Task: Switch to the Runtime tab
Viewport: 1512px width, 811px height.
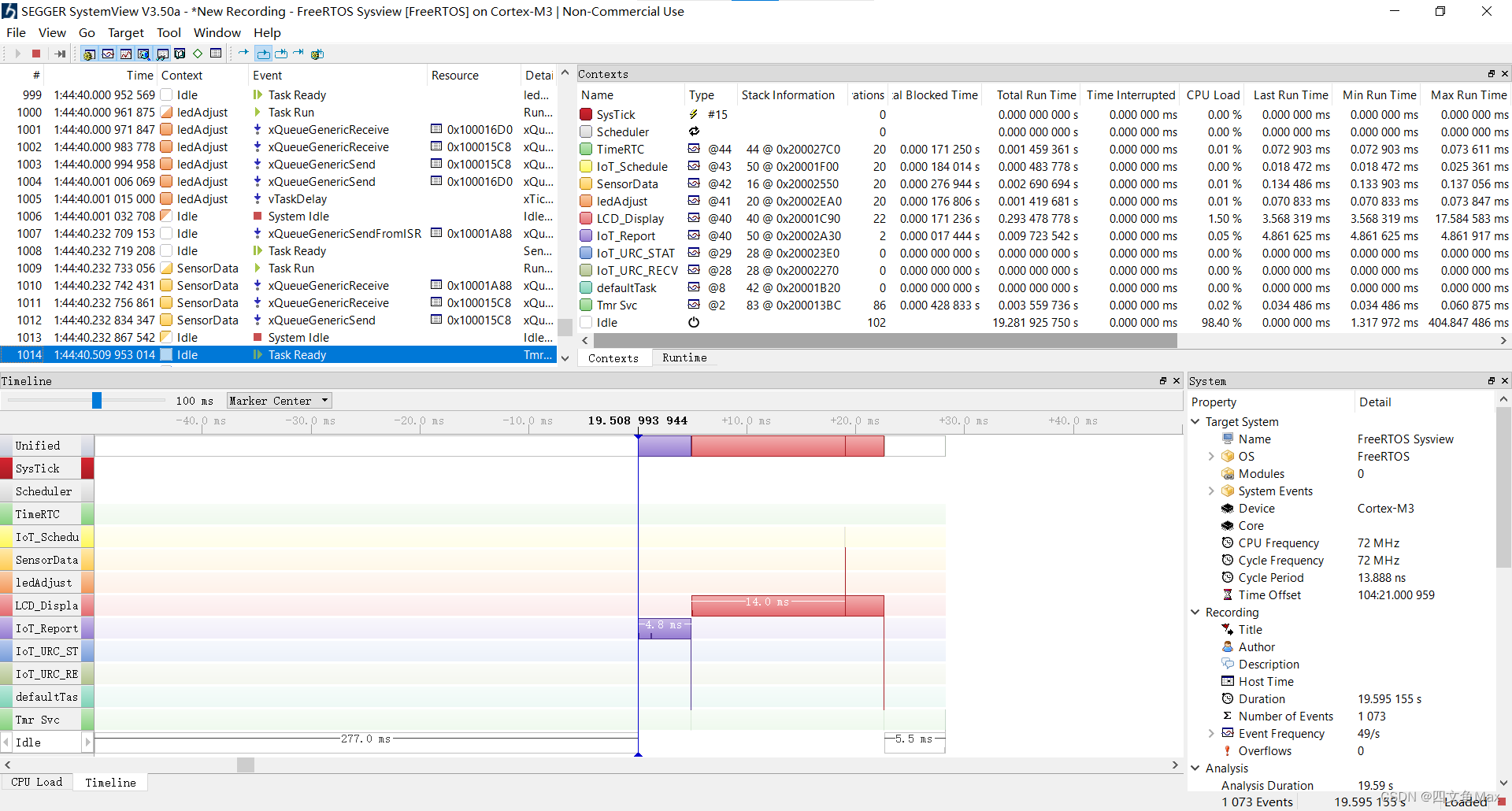Action: click(684, 357)
